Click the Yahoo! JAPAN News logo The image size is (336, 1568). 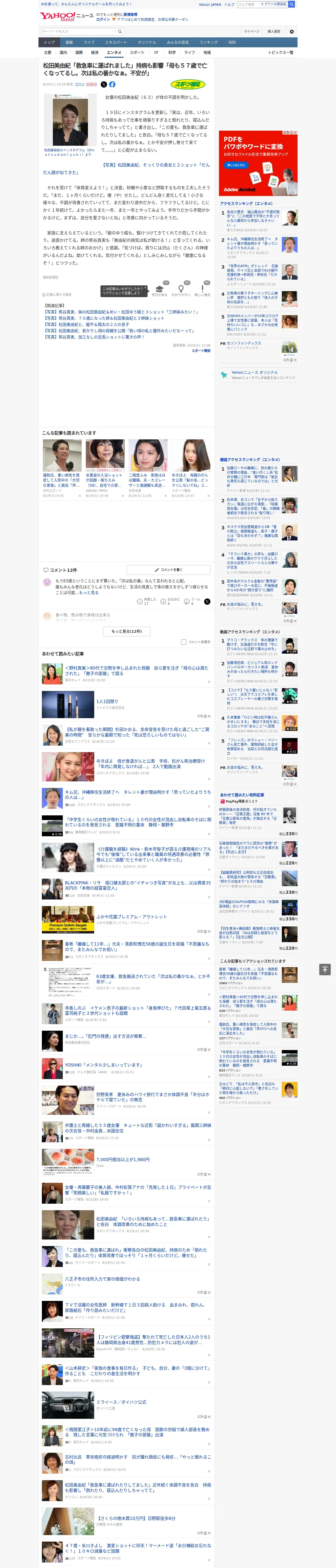pos(66,16)
